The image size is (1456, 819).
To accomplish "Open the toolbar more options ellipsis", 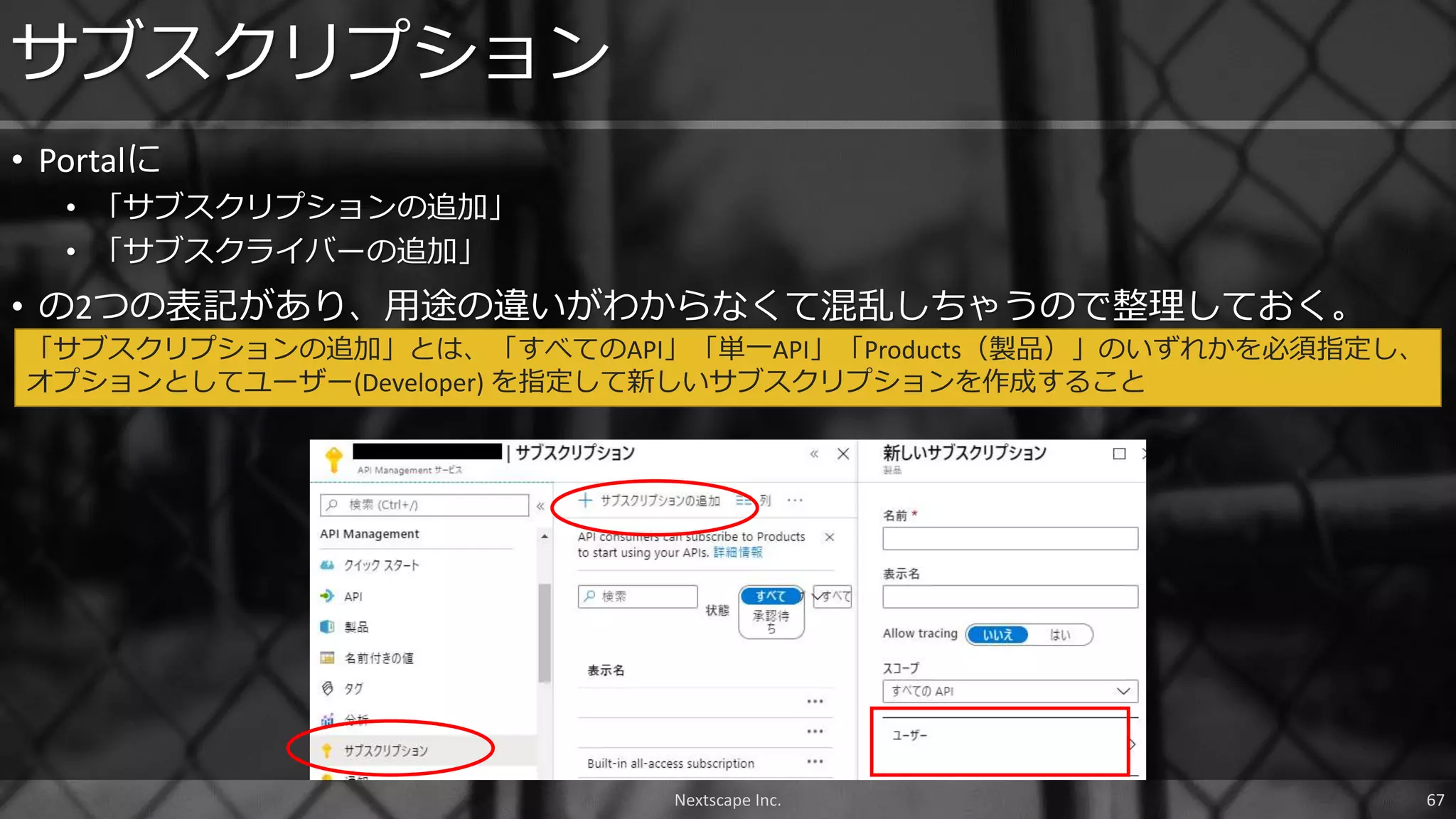I will click(795, 500).
